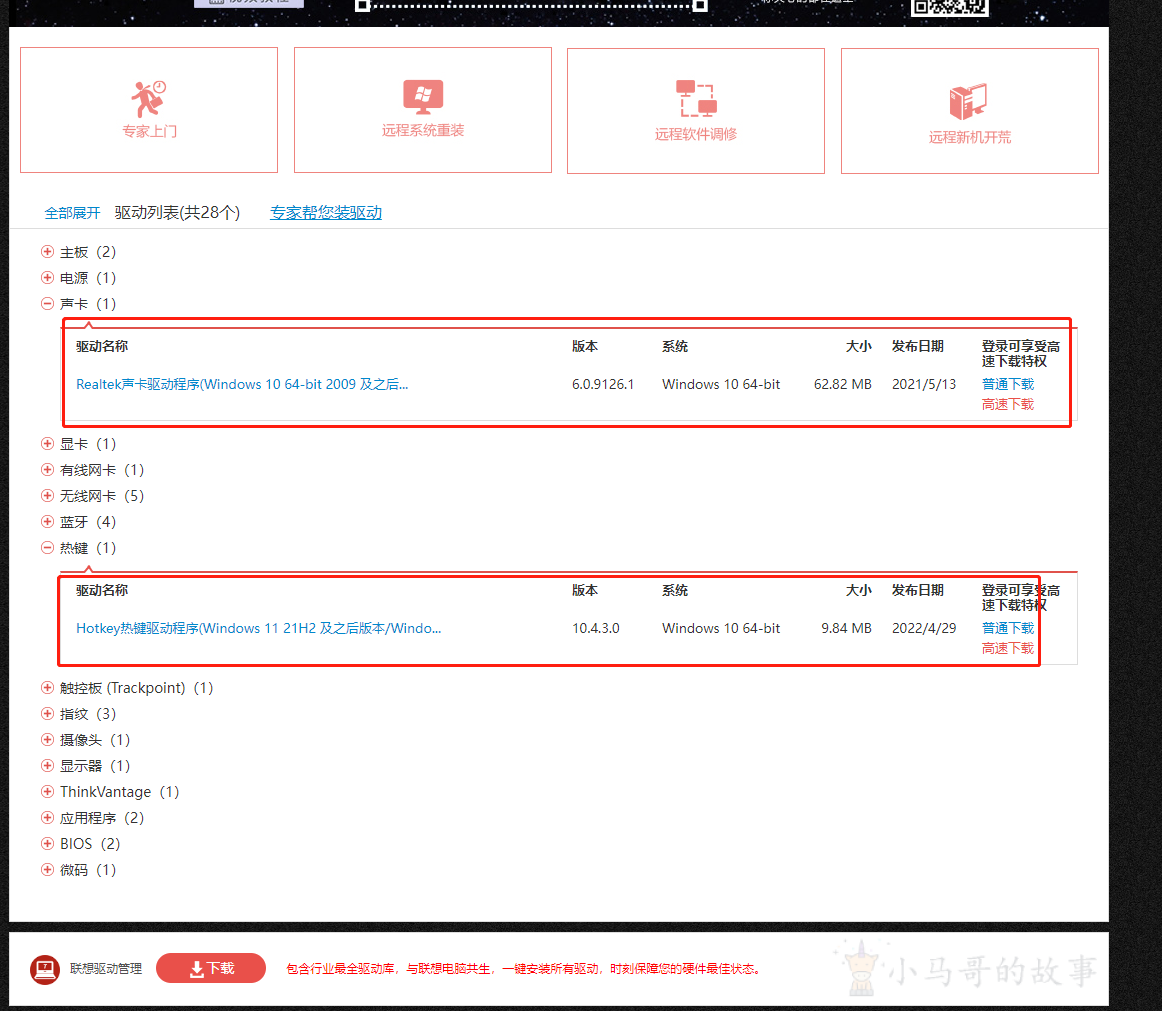Screen dimensions: 1162x1011
Task: Click the Hotkey version 10.4.3.0
Action: tap(596, 628)
